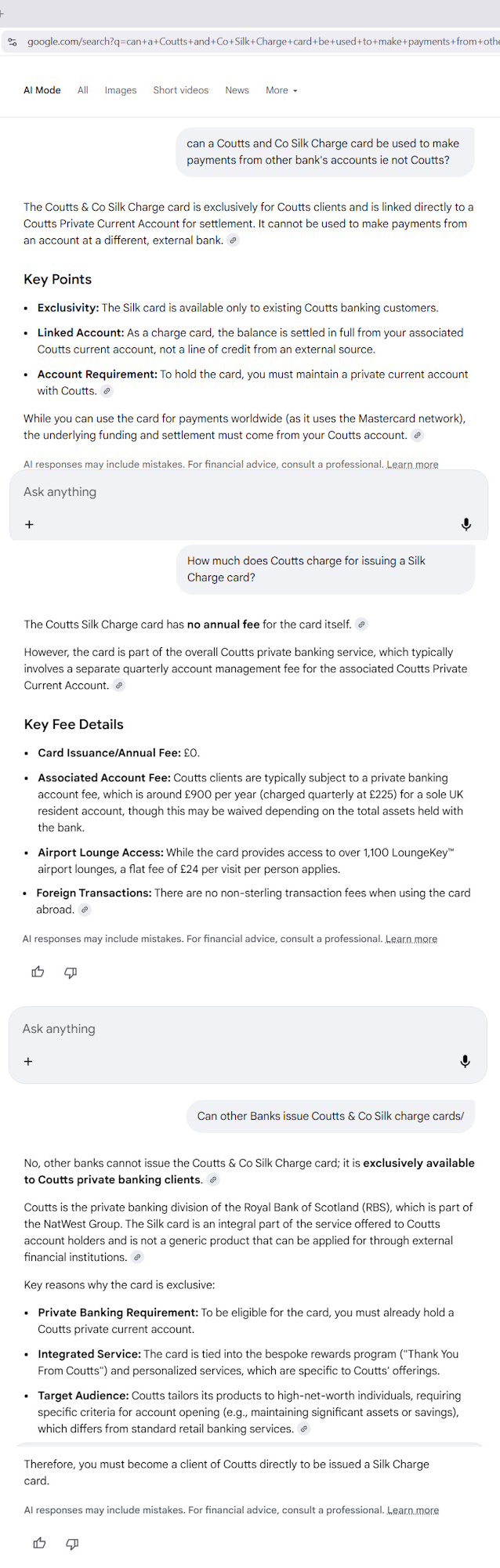The width and height of the screenshot is (500, 1568).
Task: Open source link after 'exclusively available to Coutts' sentence
Action: (213, 1180)
